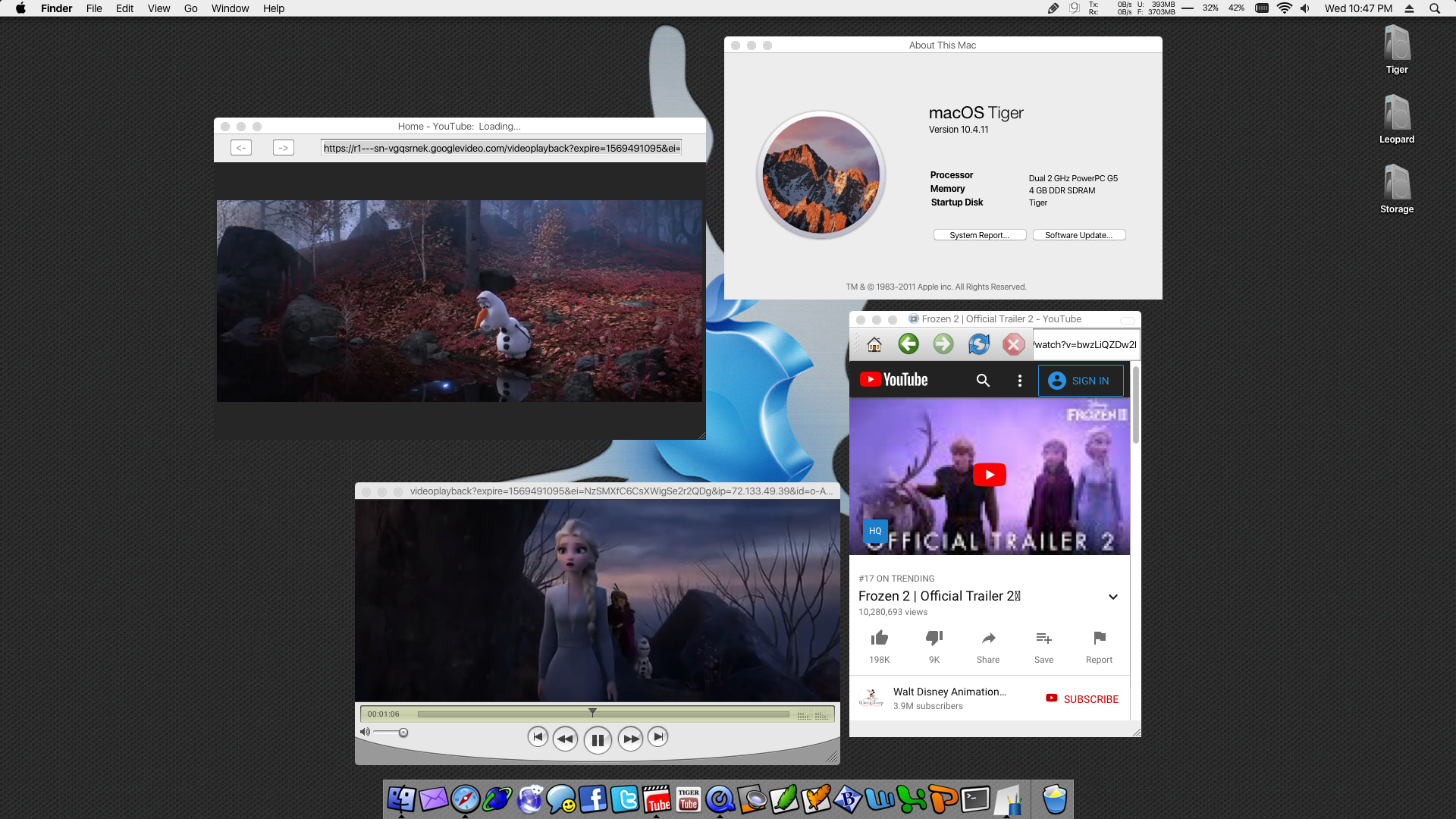This screenshot has height=819, width=1456.
Task: Open YouTube three-dot options menu
Action: [1019, 381]
